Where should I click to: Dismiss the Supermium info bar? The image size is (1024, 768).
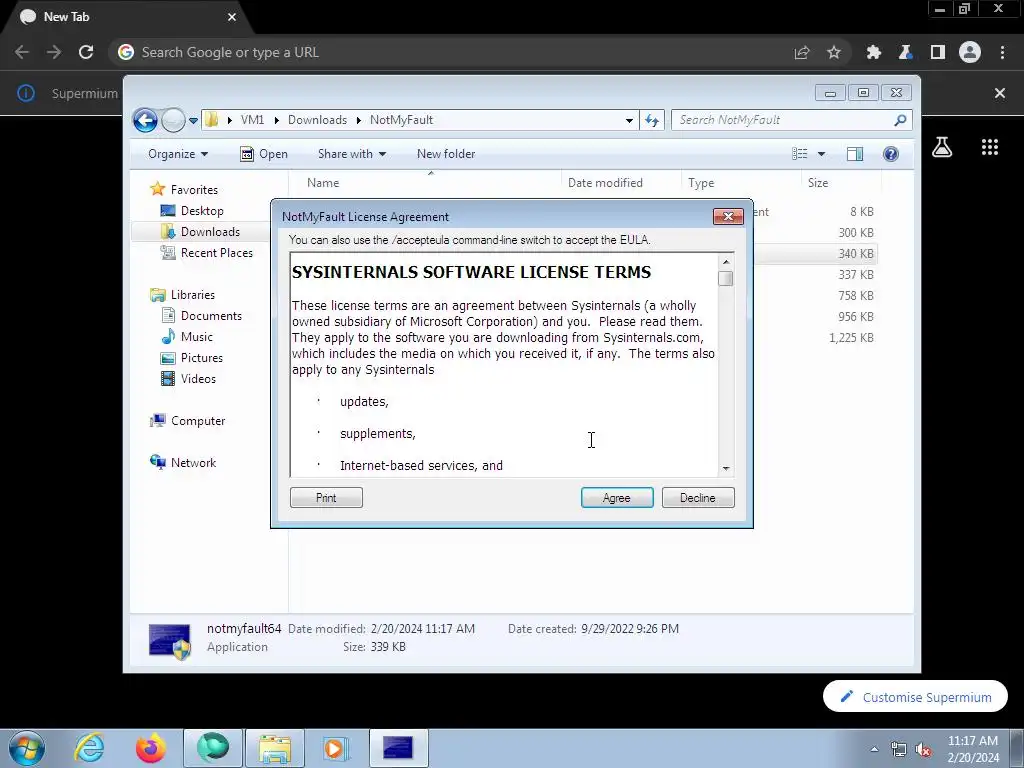click(1000, 93)
